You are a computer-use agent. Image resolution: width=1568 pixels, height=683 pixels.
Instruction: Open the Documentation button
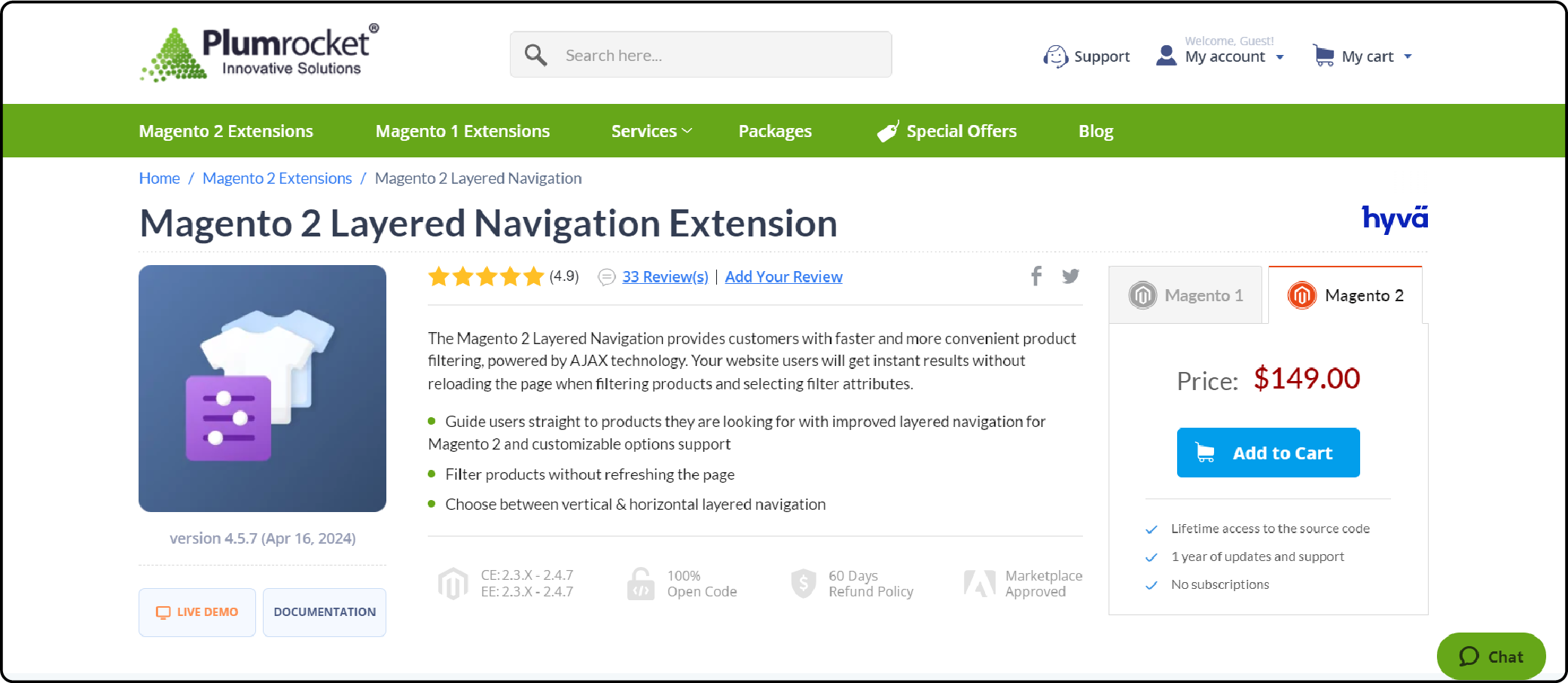pyautogui.click(x=325, y=612)
